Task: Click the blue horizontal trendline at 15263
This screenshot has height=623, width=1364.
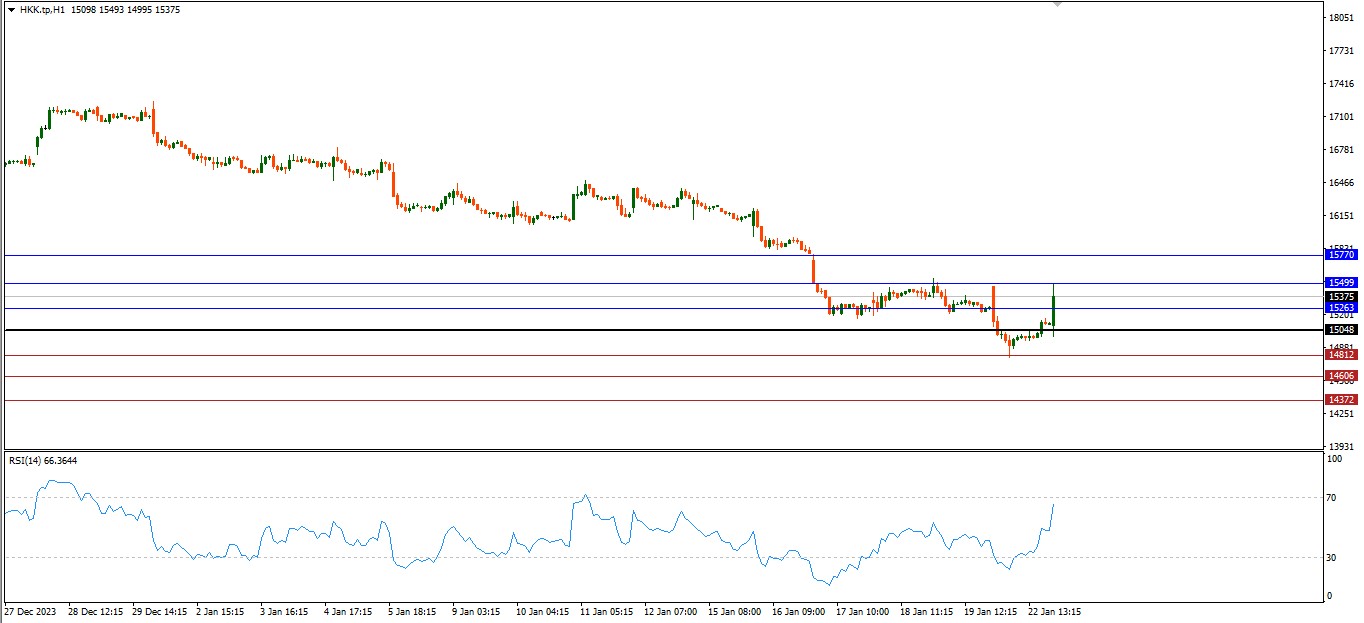Action: coord(600,309)
